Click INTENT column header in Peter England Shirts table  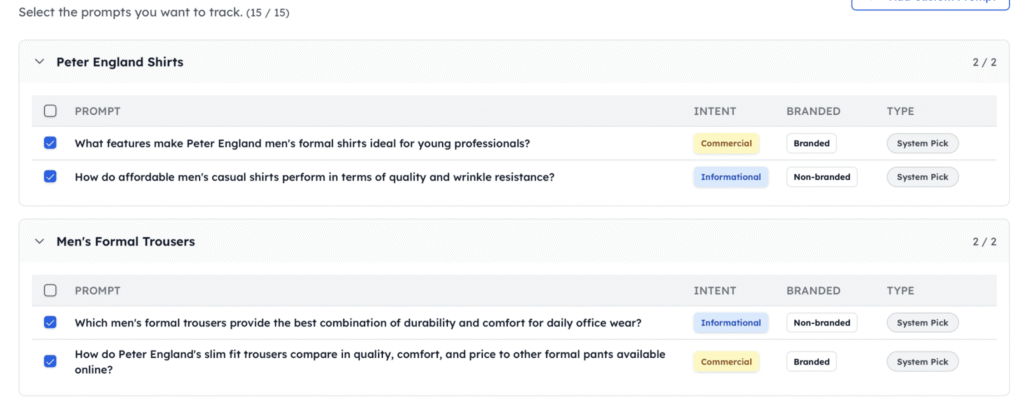pyautogui.click(x=714, y=111)
